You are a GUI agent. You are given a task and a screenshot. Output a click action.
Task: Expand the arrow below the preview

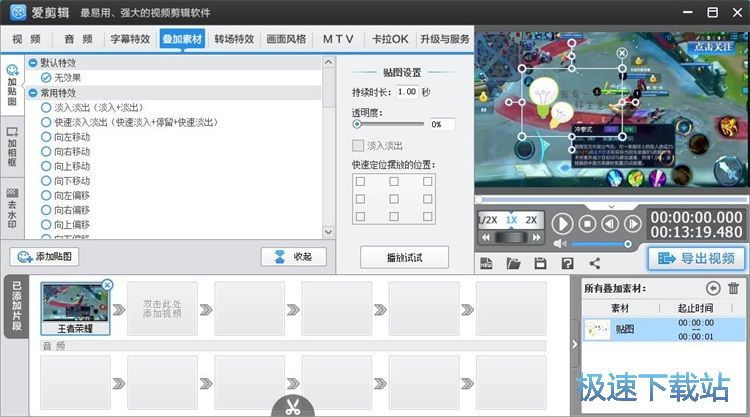[611, 207]
